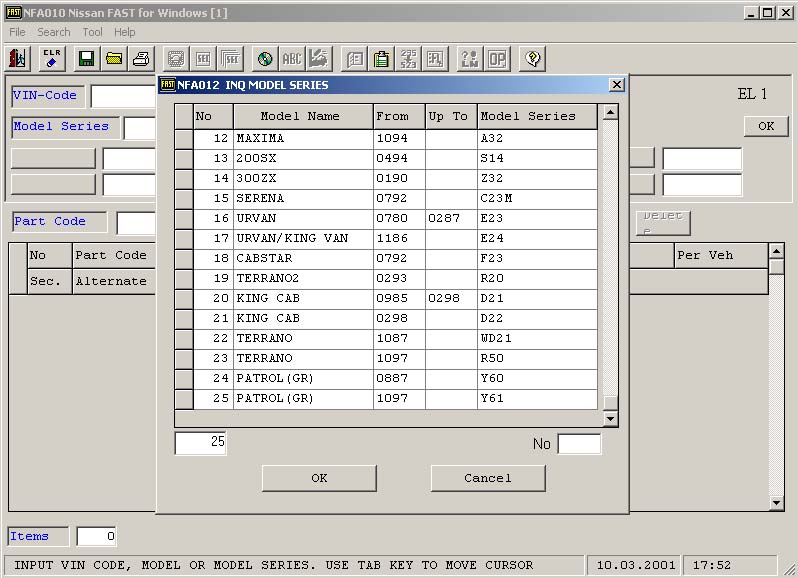
Task: Click the OP toolbar icon
Action: pyautogui.click(x=497, y=58)
